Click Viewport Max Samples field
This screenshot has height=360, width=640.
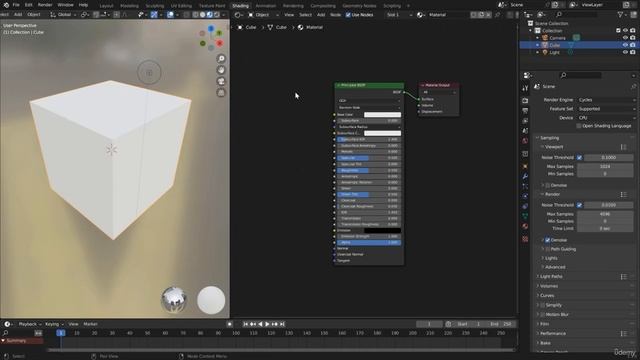(x=605, y=167)
